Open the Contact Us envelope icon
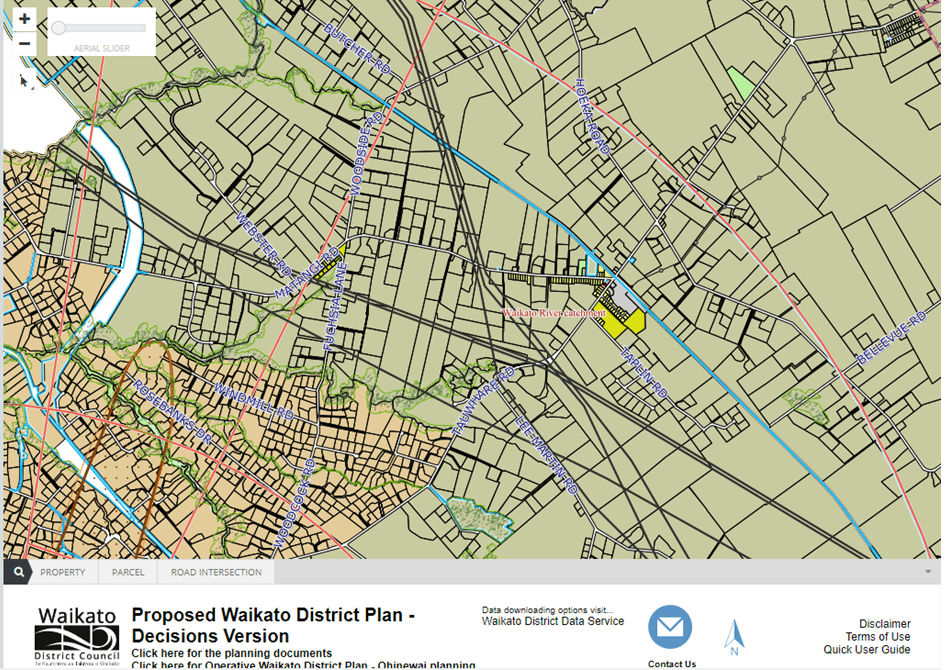 (670, 628)
